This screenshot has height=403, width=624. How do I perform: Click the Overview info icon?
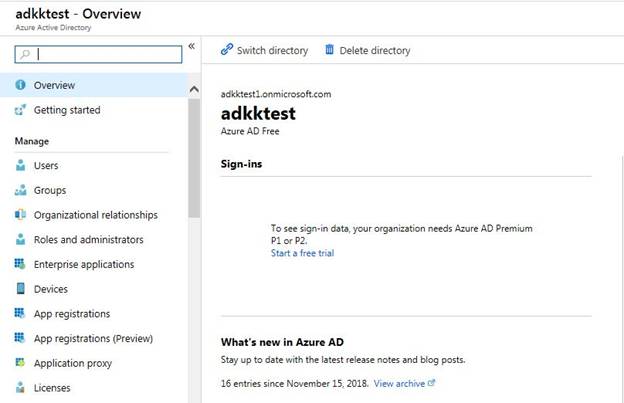(x=20, y=85)
